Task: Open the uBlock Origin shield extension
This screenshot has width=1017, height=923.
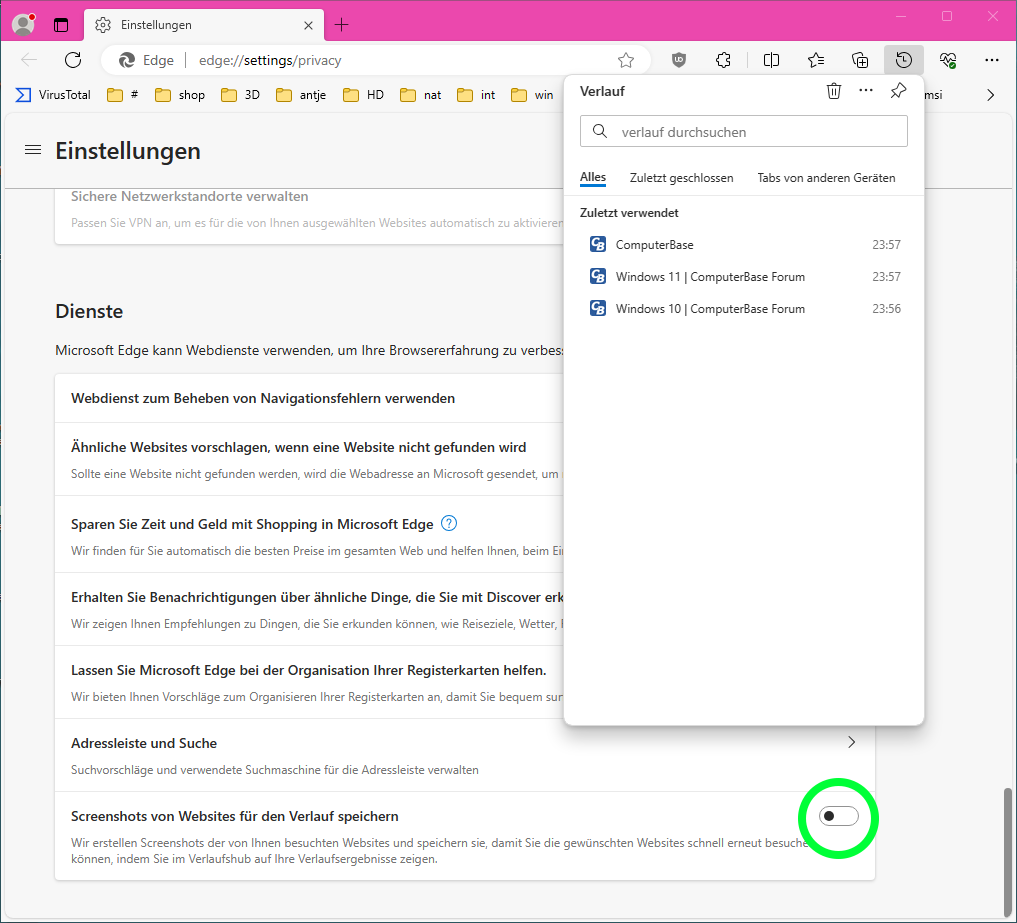Action: [x=678, y=60]
